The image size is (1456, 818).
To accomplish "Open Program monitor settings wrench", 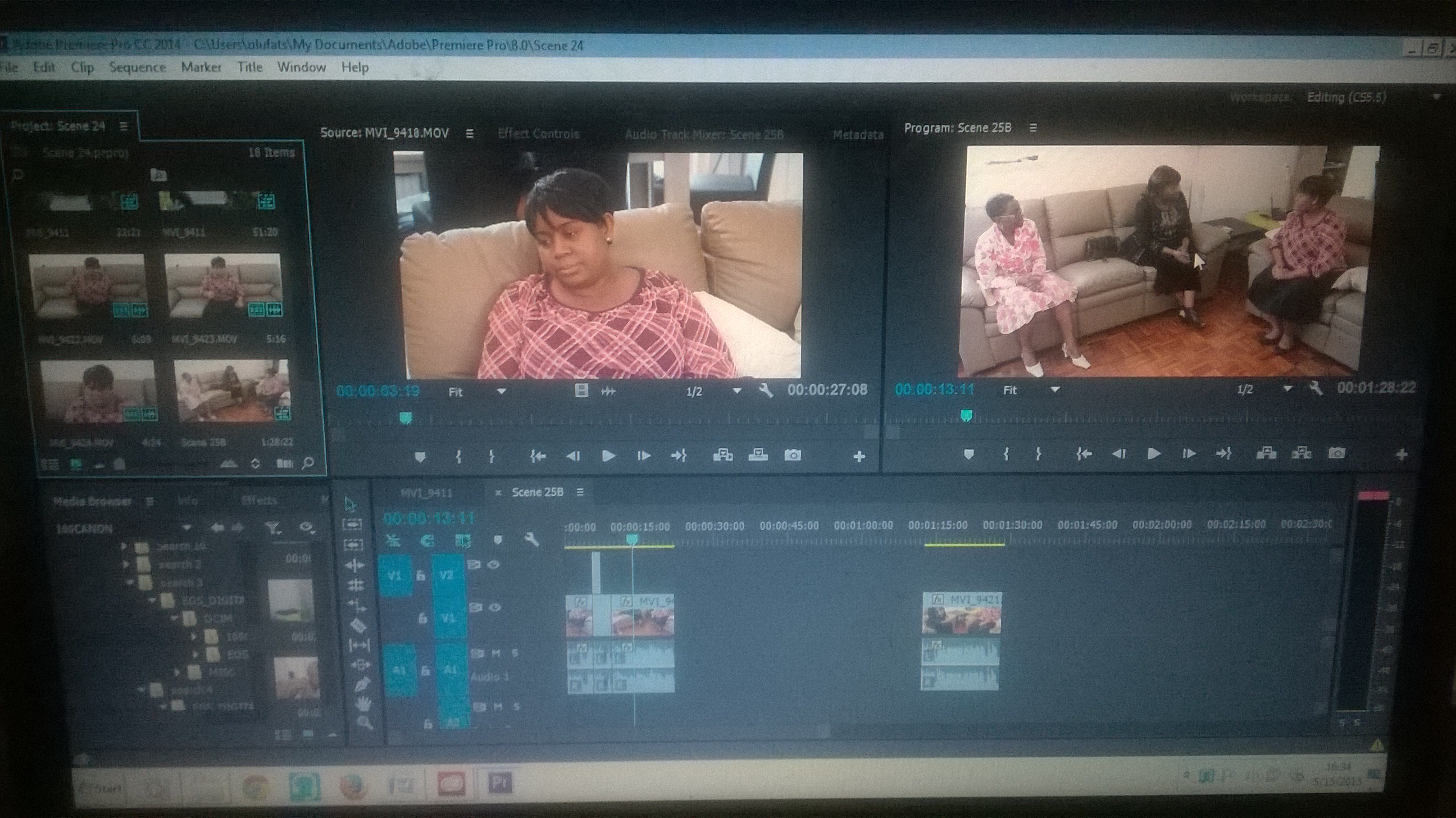I will 1316,388.
